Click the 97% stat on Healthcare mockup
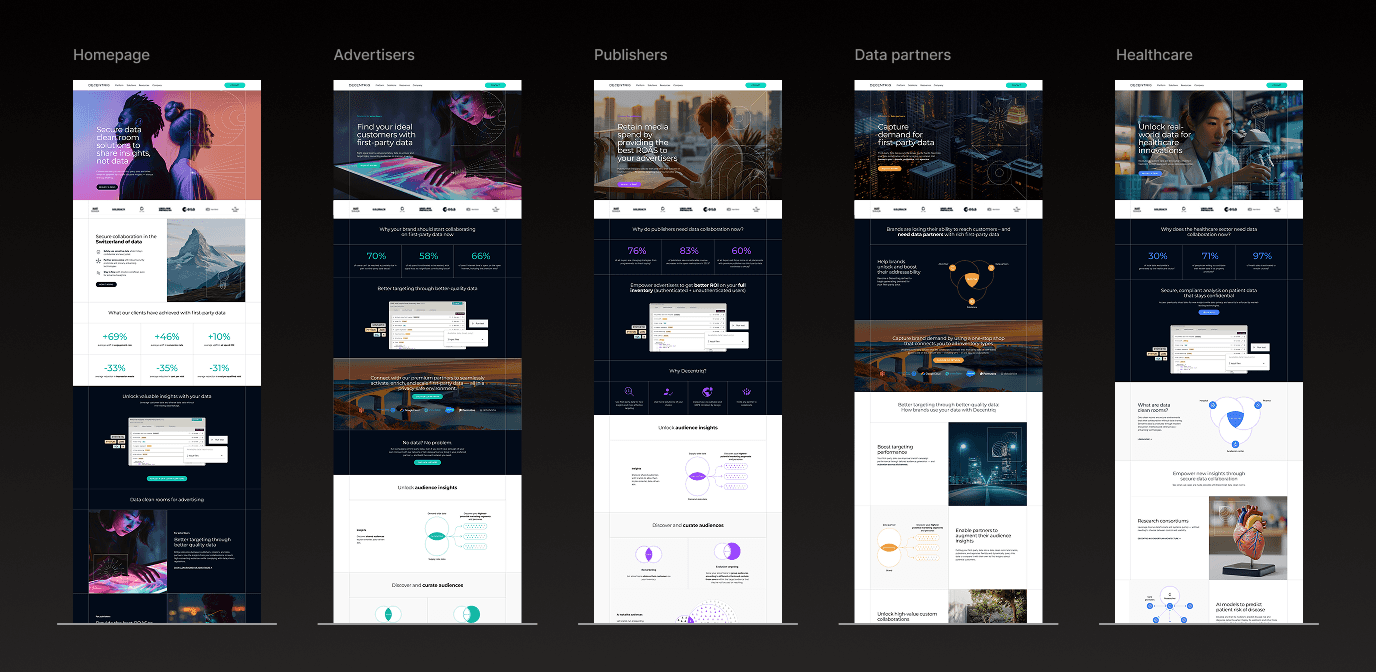This screenshot has width=1376, height=672. click(1262, 256)
